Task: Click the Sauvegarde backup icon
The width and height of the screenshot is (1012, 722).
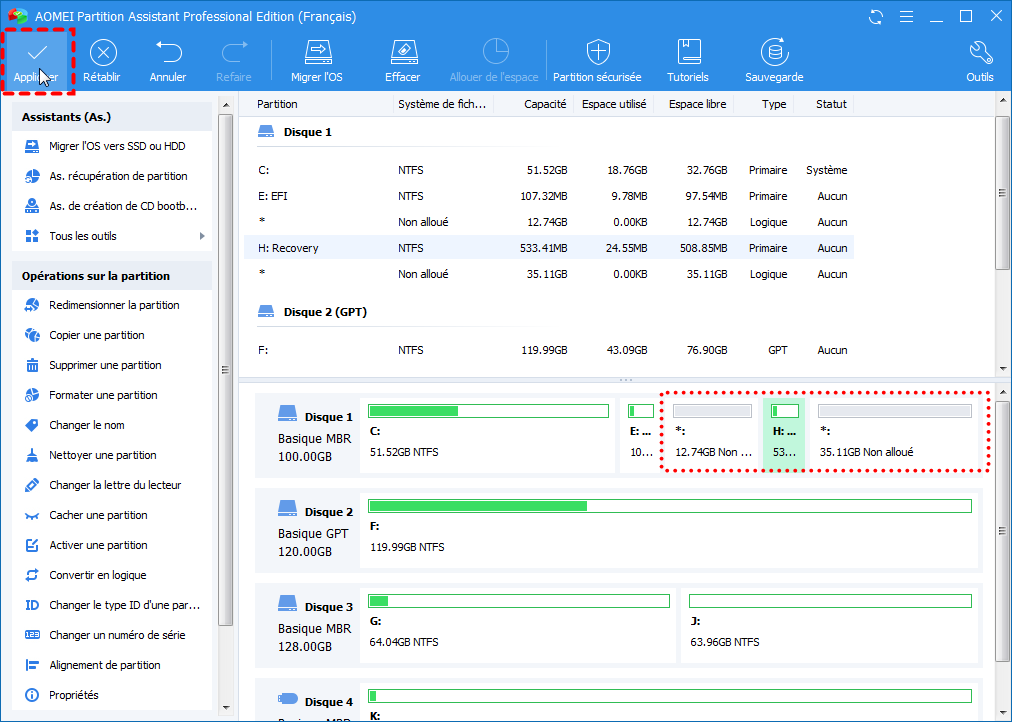Action: [x=774, y=53]
